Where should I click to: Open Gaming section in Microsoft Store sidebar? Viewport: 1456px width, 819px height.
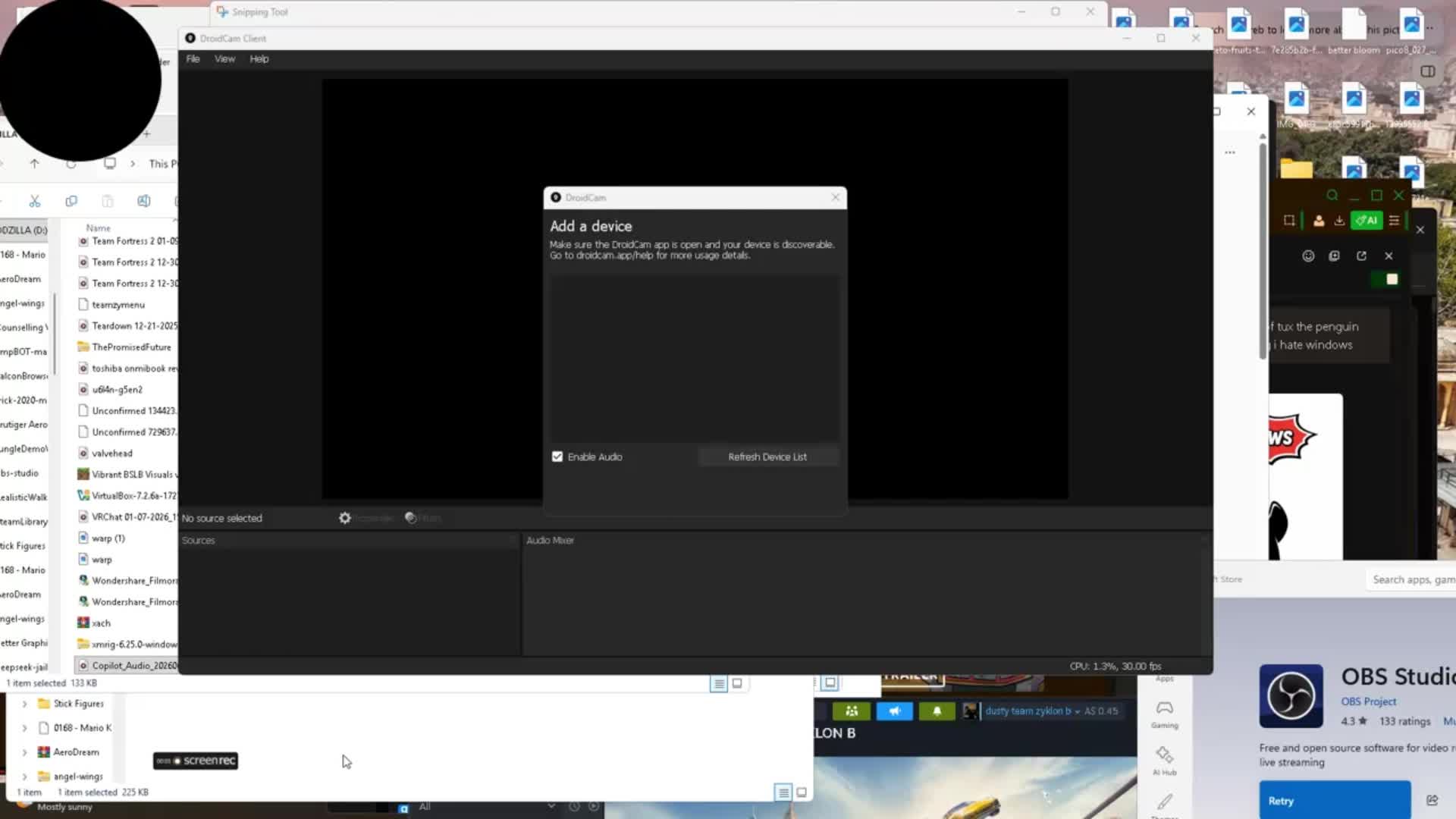point(1165,714)
